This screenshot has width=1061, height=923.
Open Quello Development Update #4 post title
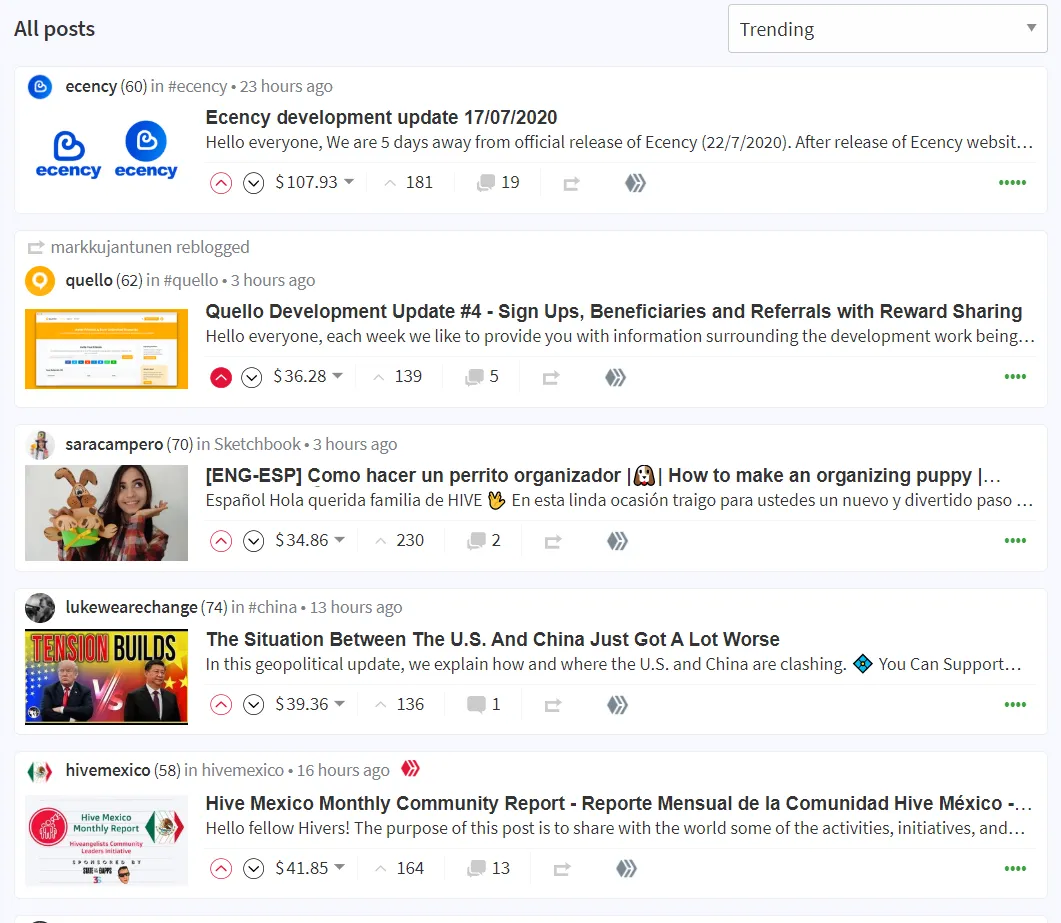[x=614, y=311]
